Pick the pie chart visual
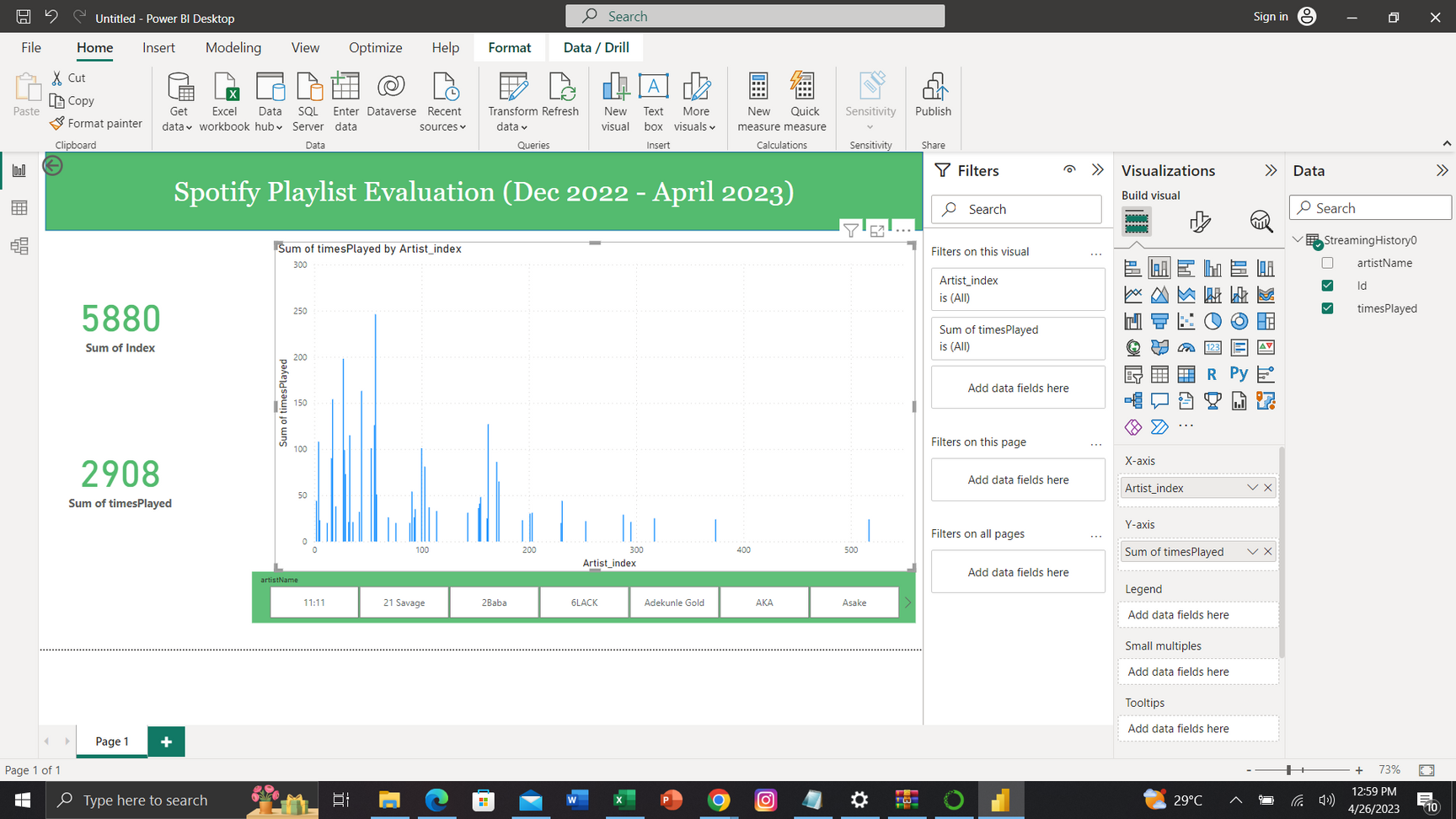This screenshot has width=1456, height=819. pyautogui.click(x=1212, y=321)
